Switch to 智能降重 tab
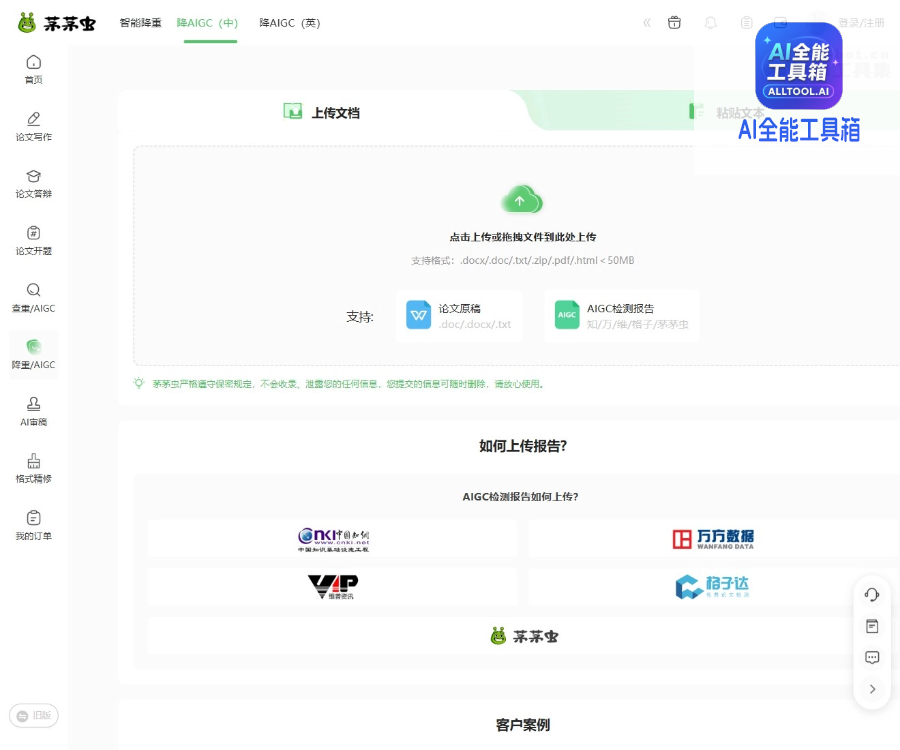Viewport: 900px width, 750px height. coord(141,23)
